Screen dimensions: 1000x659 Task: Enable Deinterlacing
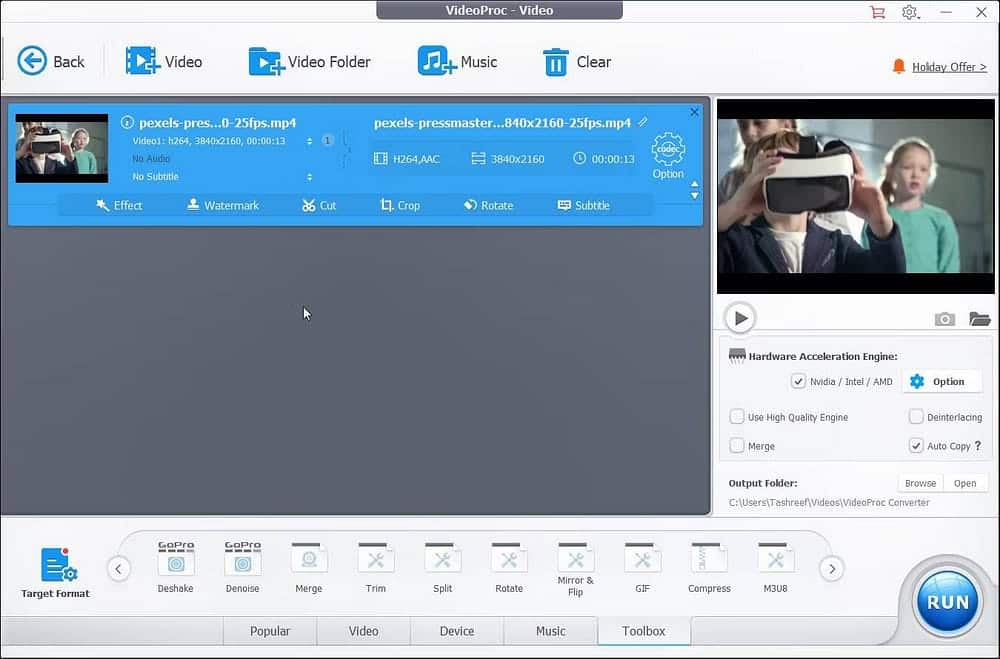pyautogui.click(x=915, y=417)
